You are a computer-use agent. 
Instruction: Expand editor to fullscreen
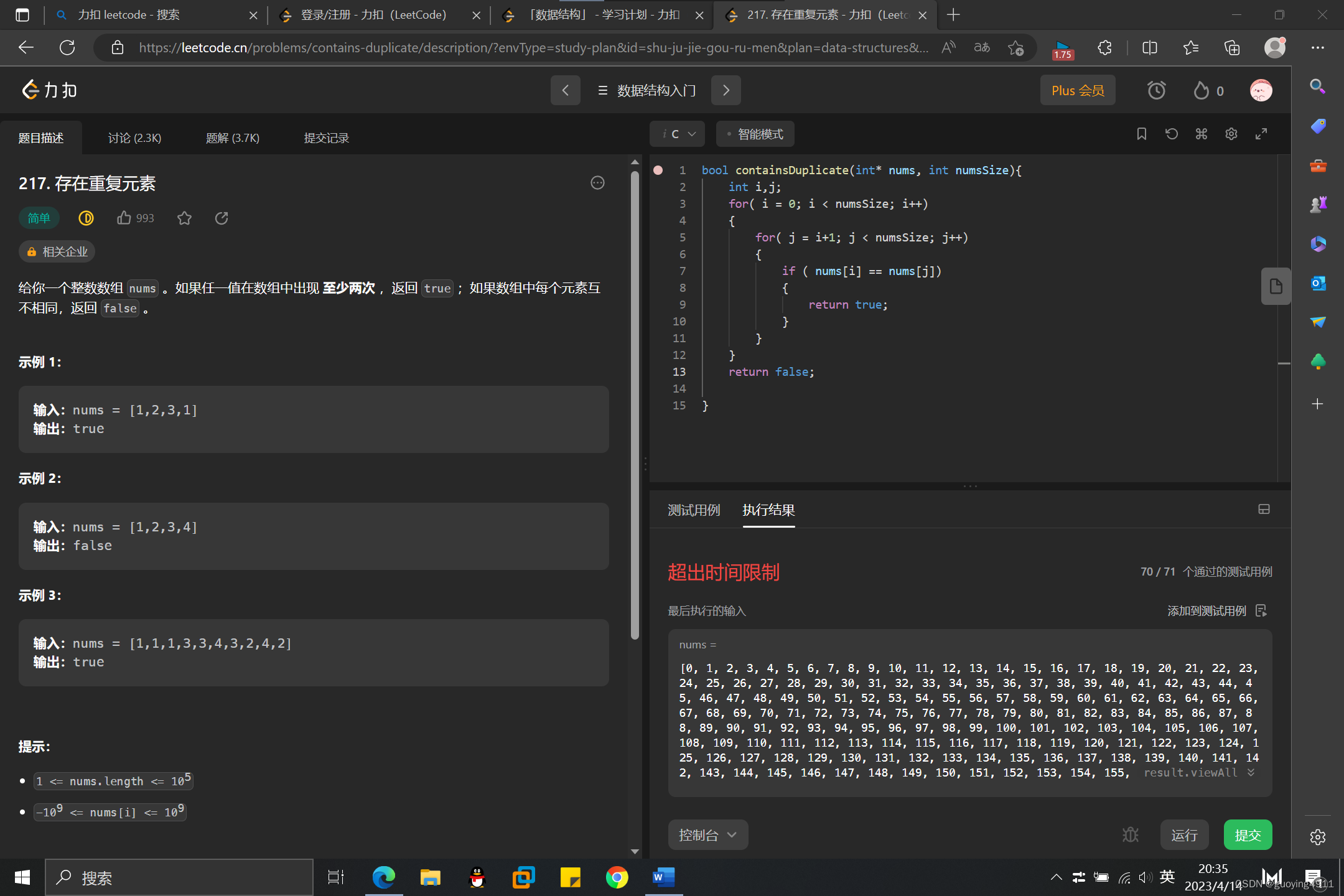click(1261, 134)
